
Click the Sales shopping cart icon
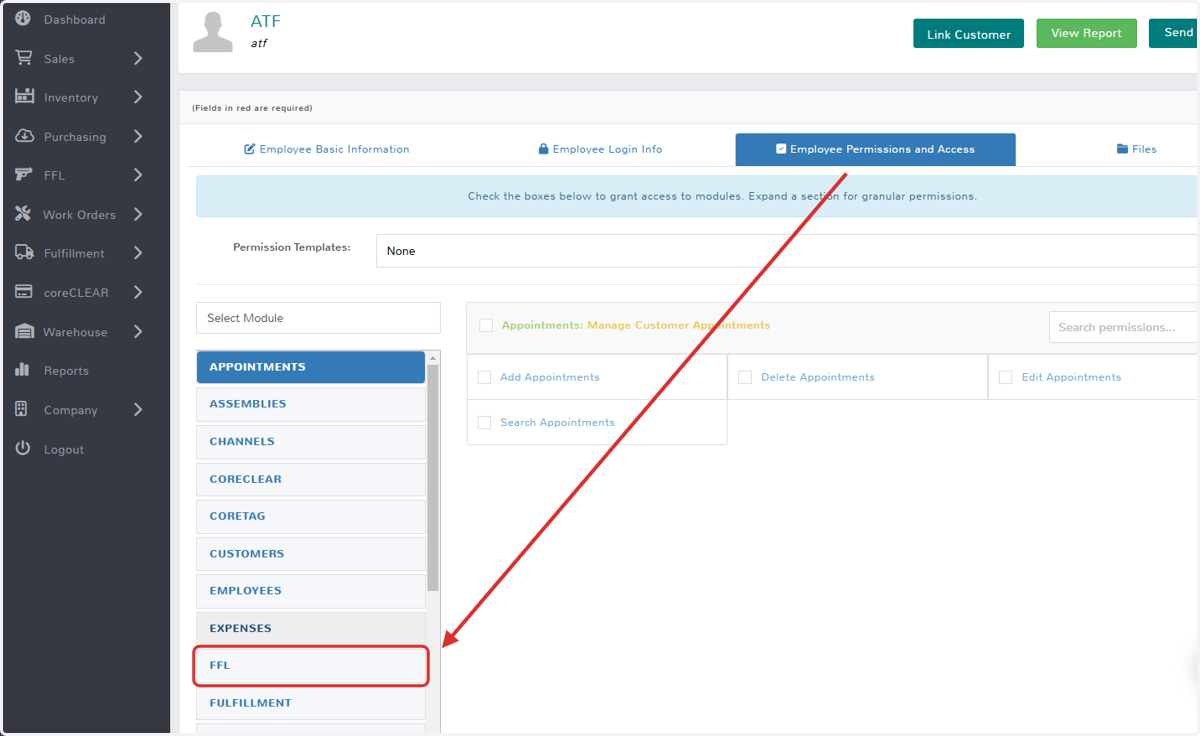tap(23, 58)
